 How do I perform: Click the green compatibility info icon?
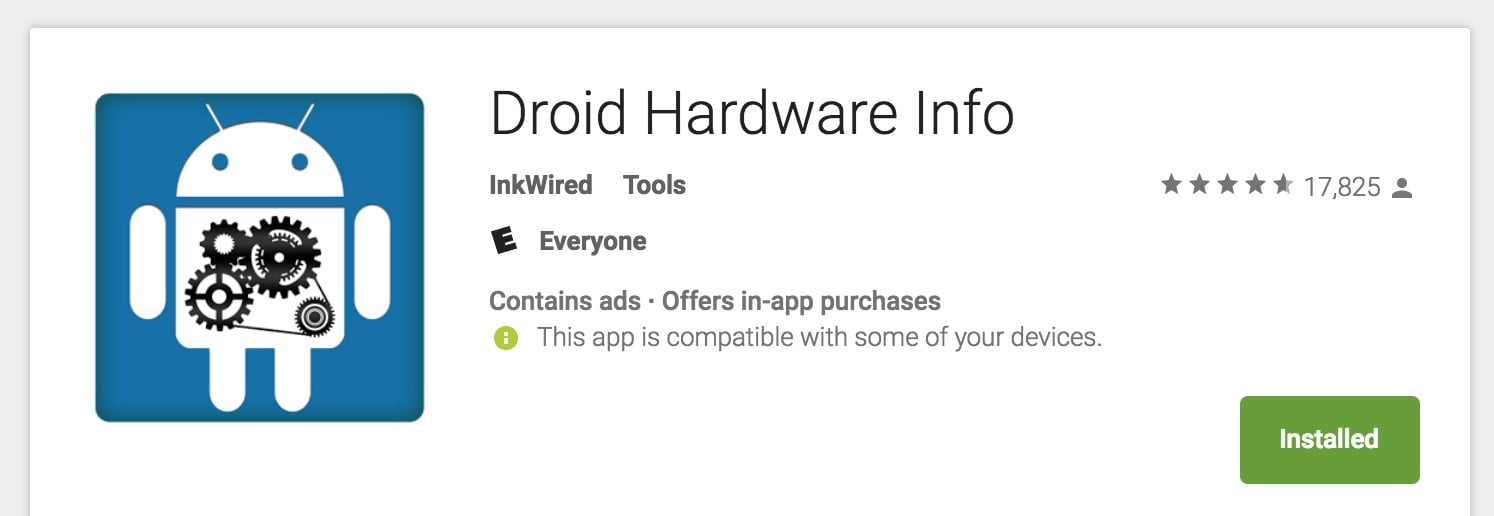(506, 338)
